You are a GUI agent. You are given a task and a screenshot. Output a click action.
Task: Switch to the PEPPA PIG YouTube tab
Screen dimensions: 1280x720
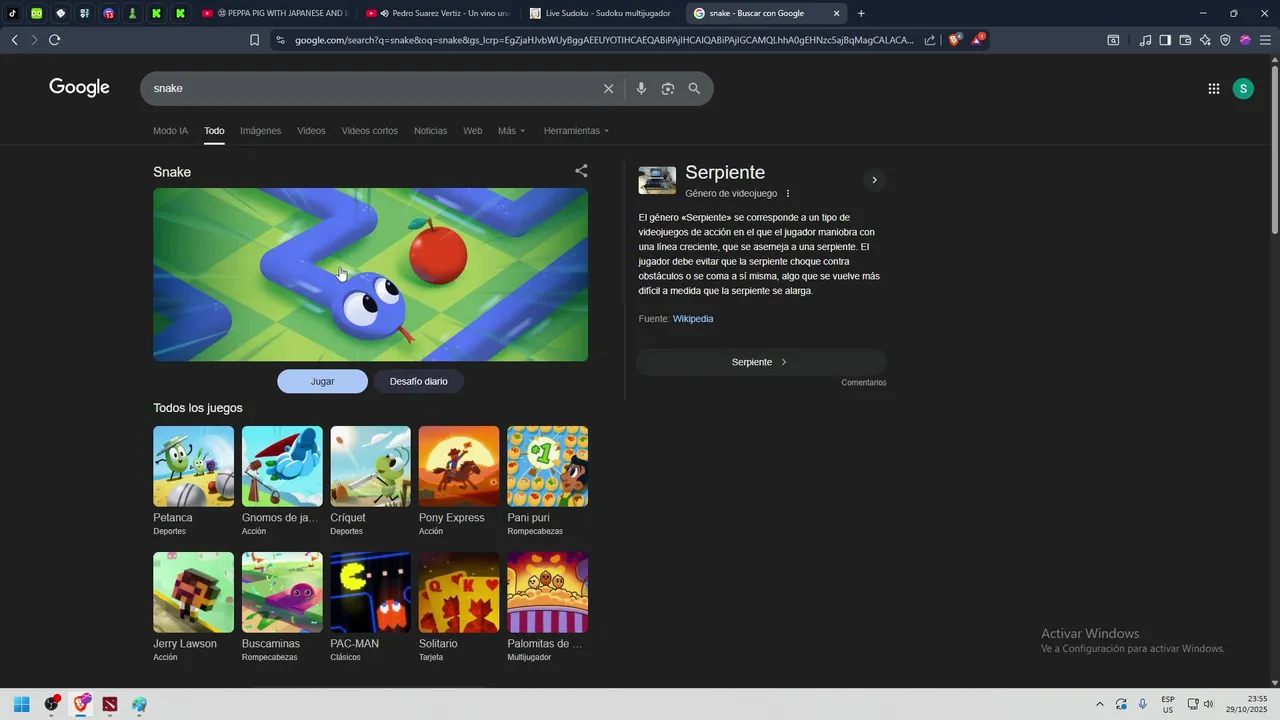(x=272, y=13)
